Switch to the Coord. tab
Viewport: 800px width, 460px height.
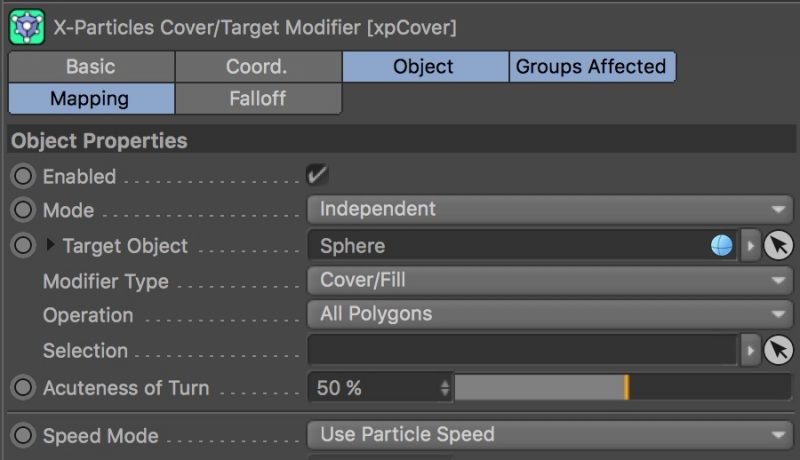click(258, 67)
